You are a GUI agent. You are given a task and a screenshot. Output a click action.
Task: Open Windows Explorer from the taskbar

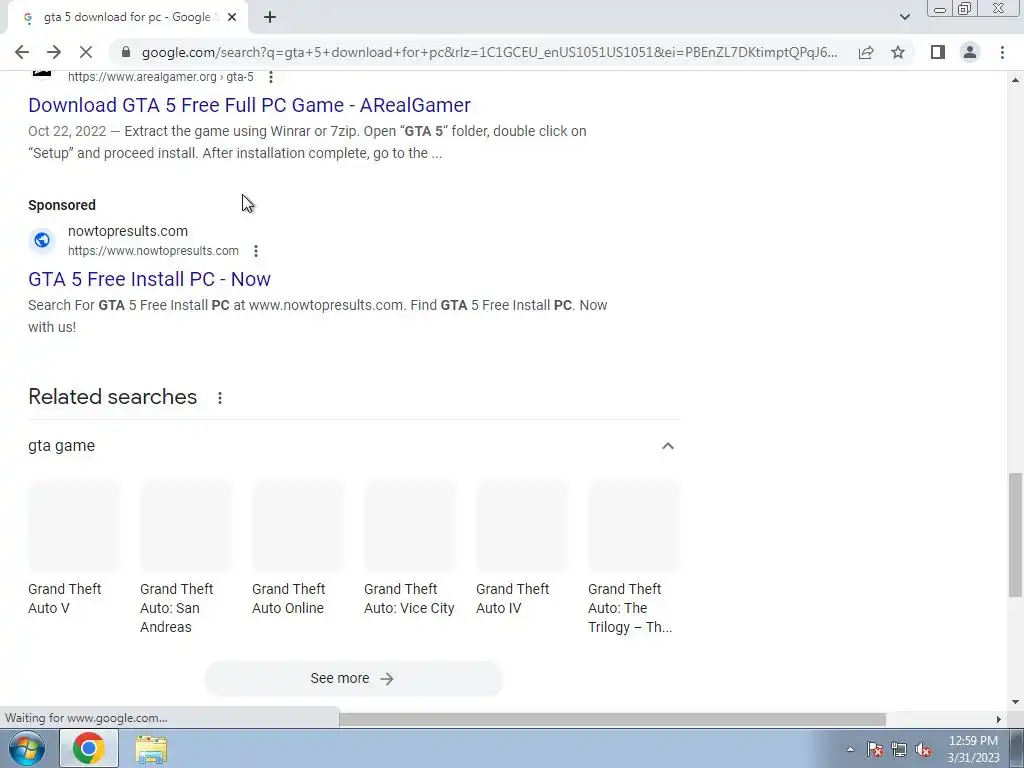[x=151, y=748]
